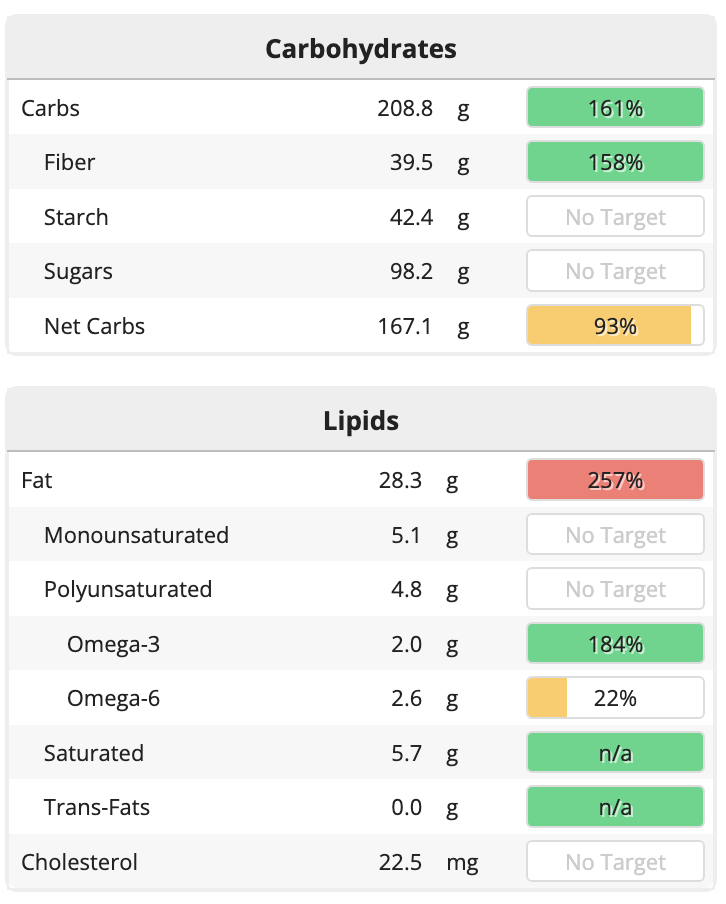
Task: Click the Carbohydrates section header
Action: tap(361, 48)
